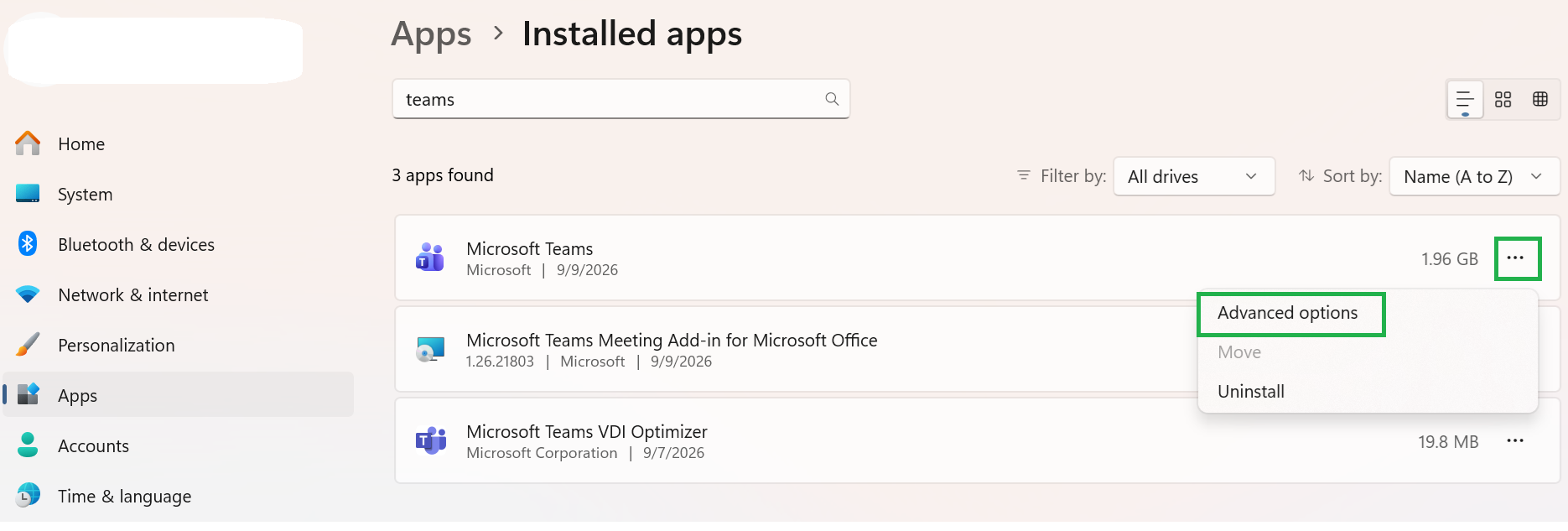Screen dimensions: 1568x531
Task: Click the Network & internet Wi-Fi icon
Action: click(28, 294)
